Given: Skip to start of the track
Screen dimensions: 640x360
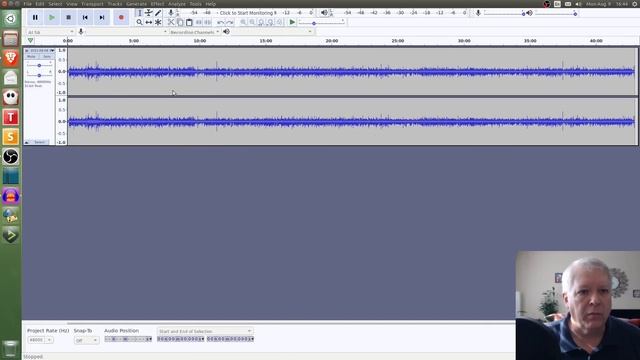Looking at the screenshot, I should point(85,18).
